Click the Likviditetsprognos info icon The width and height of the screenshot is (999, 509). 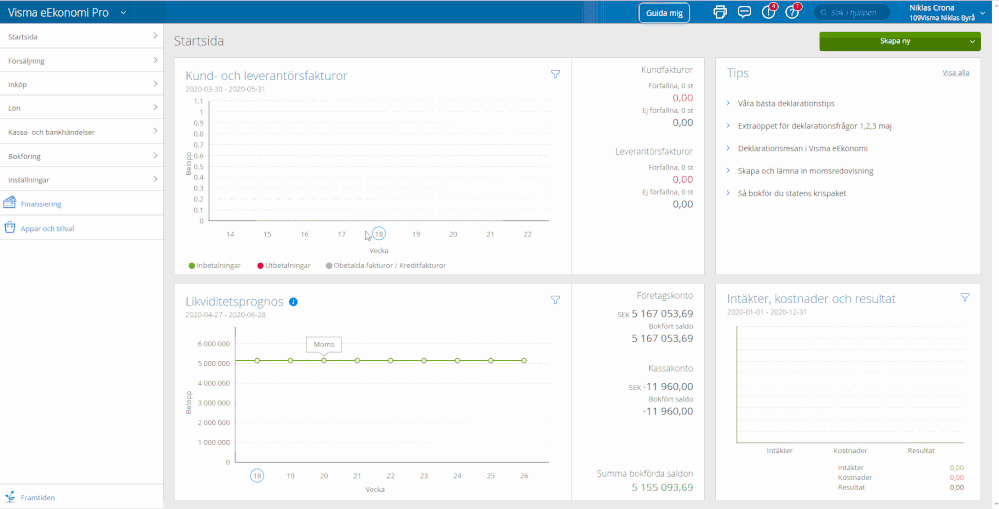(x=293, y=301)
